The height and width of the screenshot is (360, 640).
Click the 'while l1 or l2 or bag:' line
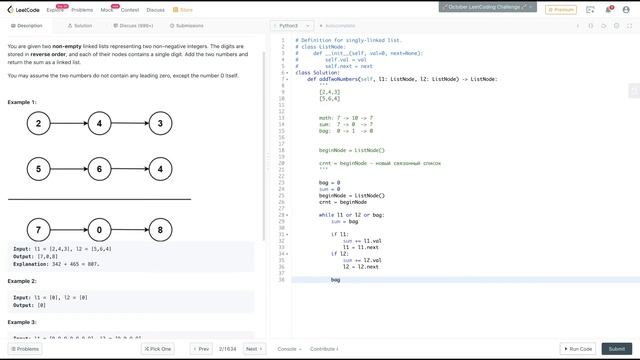(x=351, y=215)
